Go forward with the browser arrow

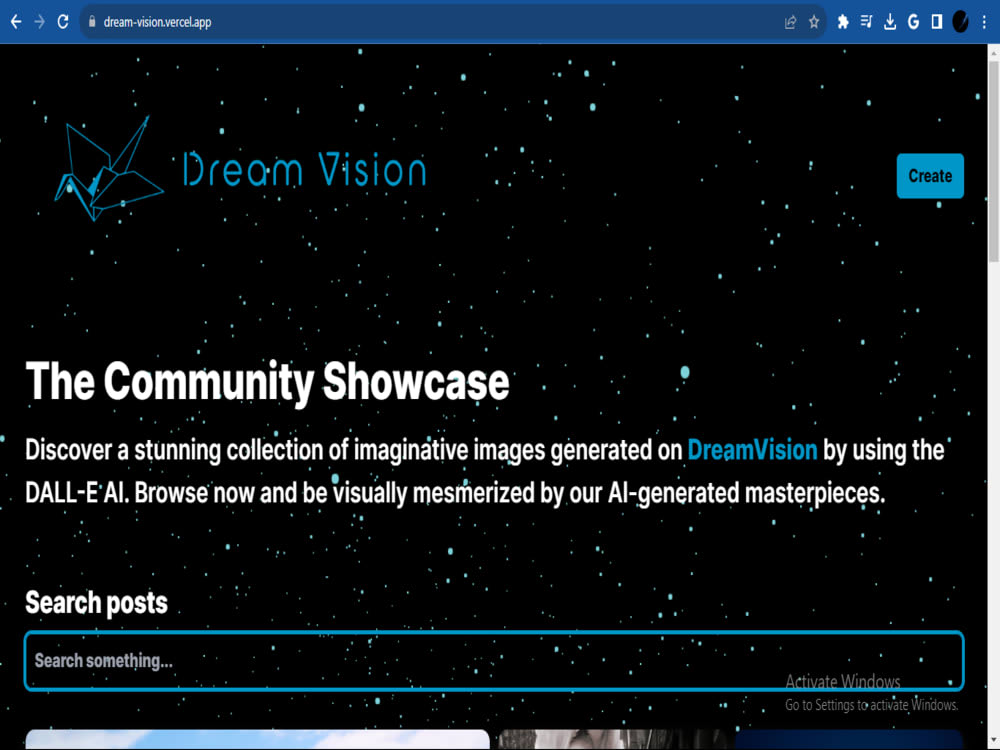[40, 22]
